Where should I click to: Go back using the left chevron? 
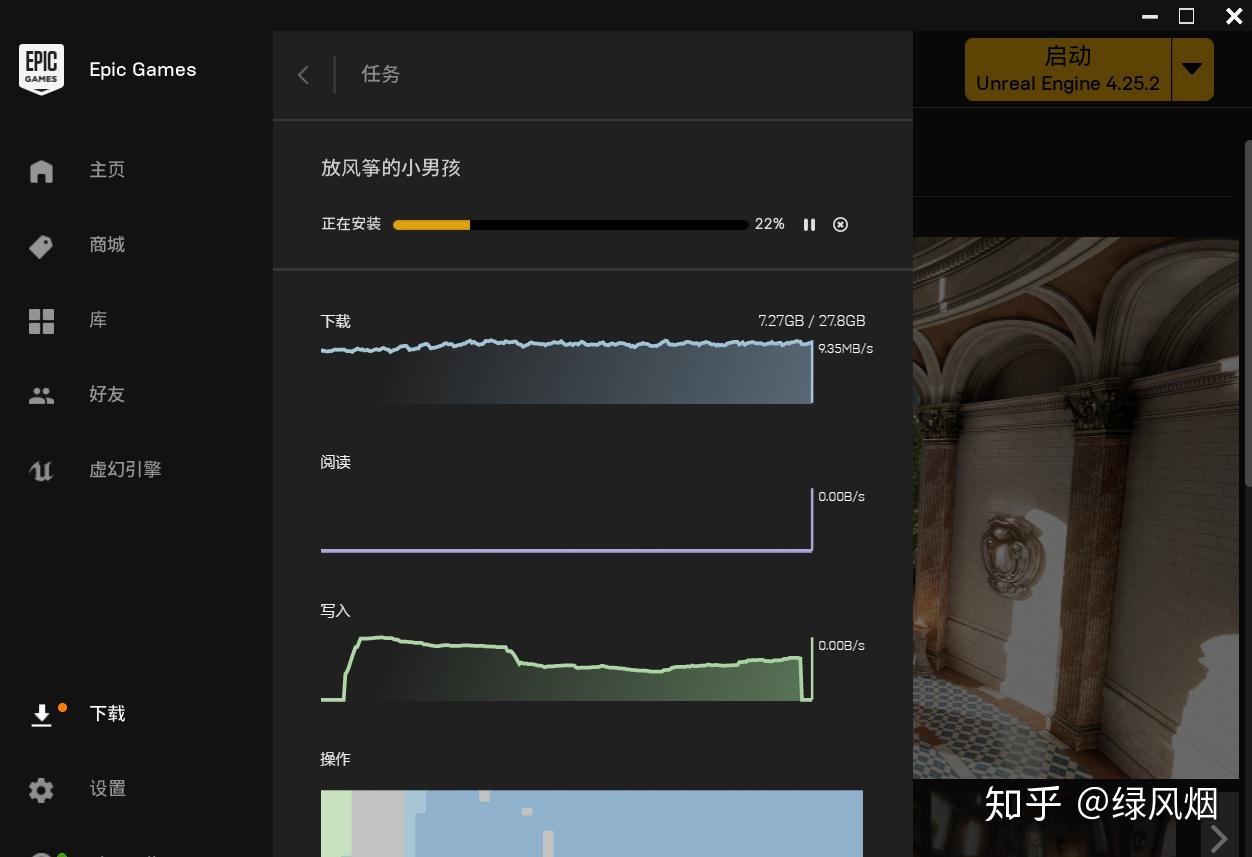[x=303, y=75]
